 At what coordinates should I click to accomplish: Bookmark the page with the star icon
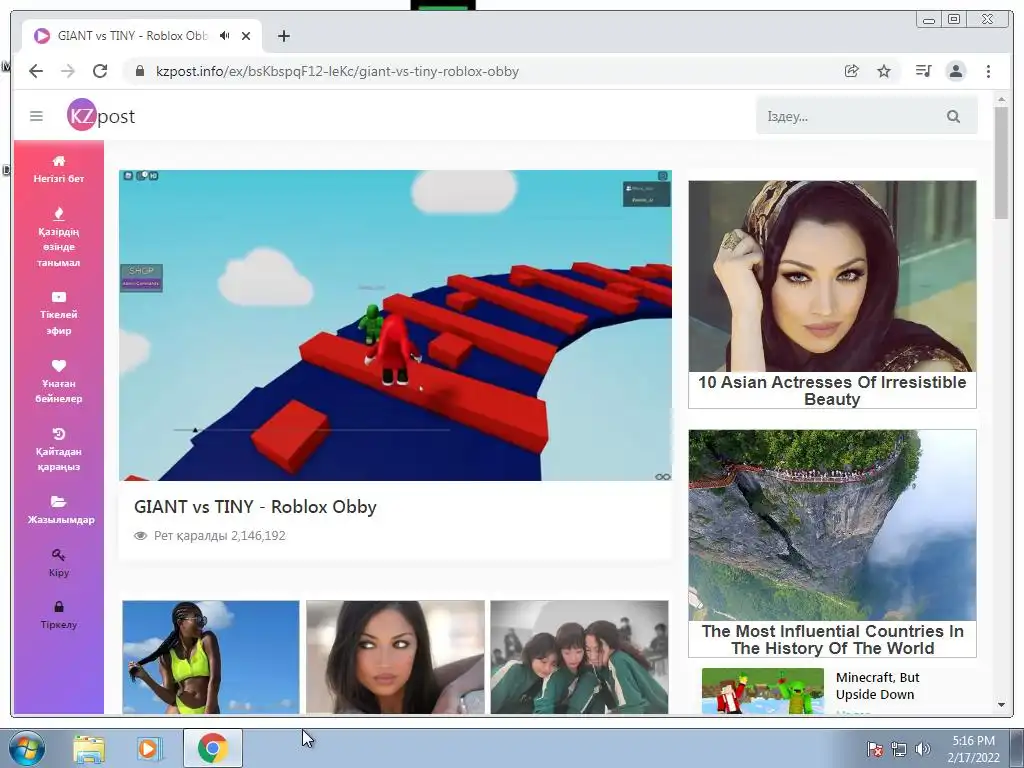point(884,71)
